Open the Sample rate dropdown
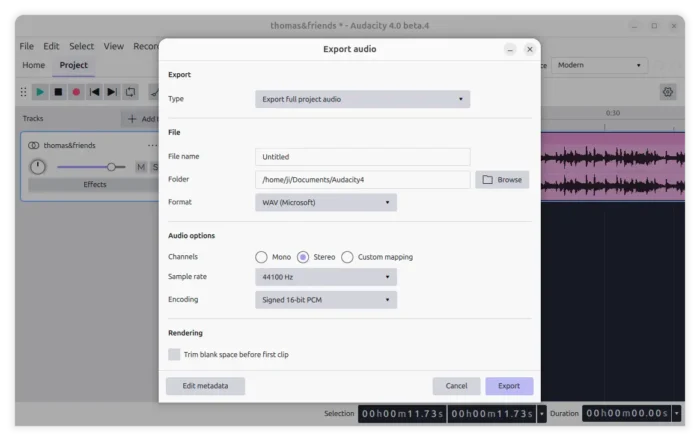This screenshot has width=700, height=441. (x=326, y=277)
